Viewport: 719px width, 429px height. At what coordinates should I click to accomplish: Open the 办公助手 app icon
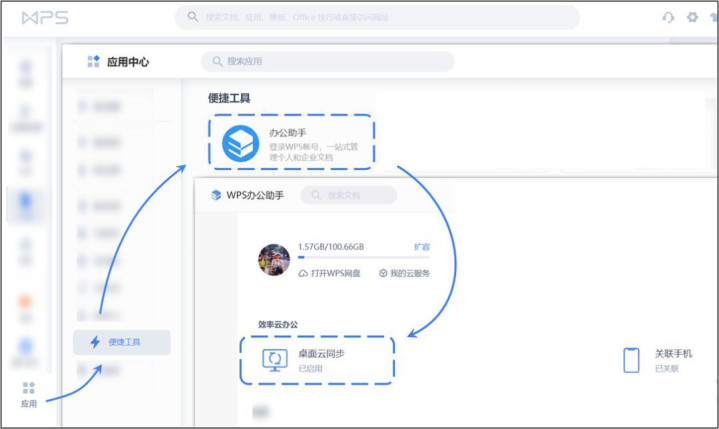[x=240, y=143]
